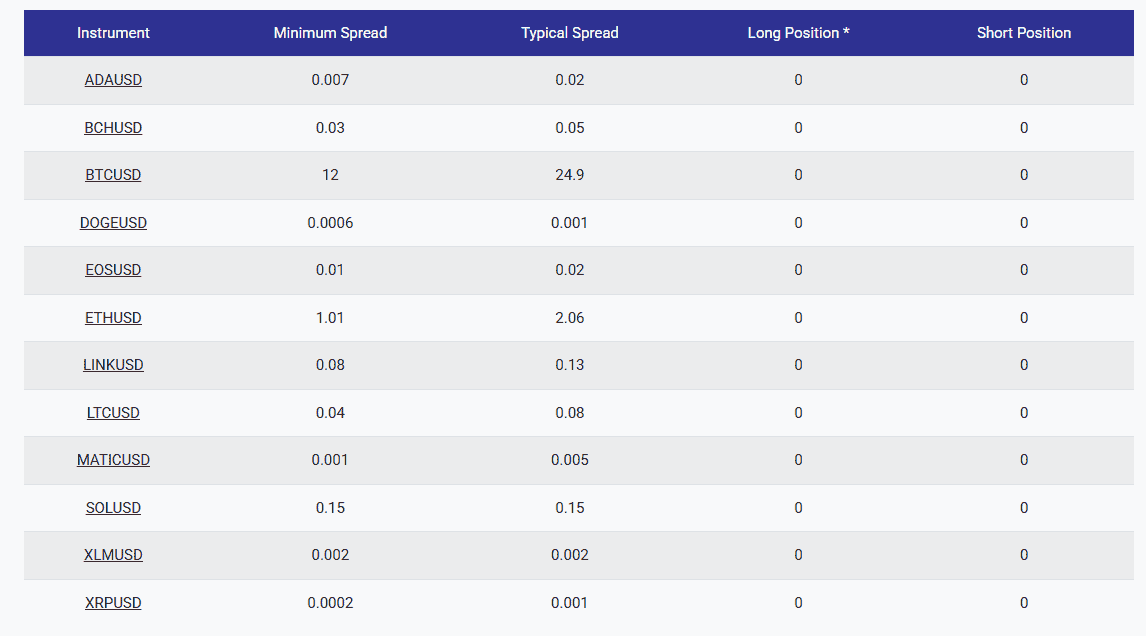
Task: Open the ETHUSD instrument page
Action: point(113,317)
